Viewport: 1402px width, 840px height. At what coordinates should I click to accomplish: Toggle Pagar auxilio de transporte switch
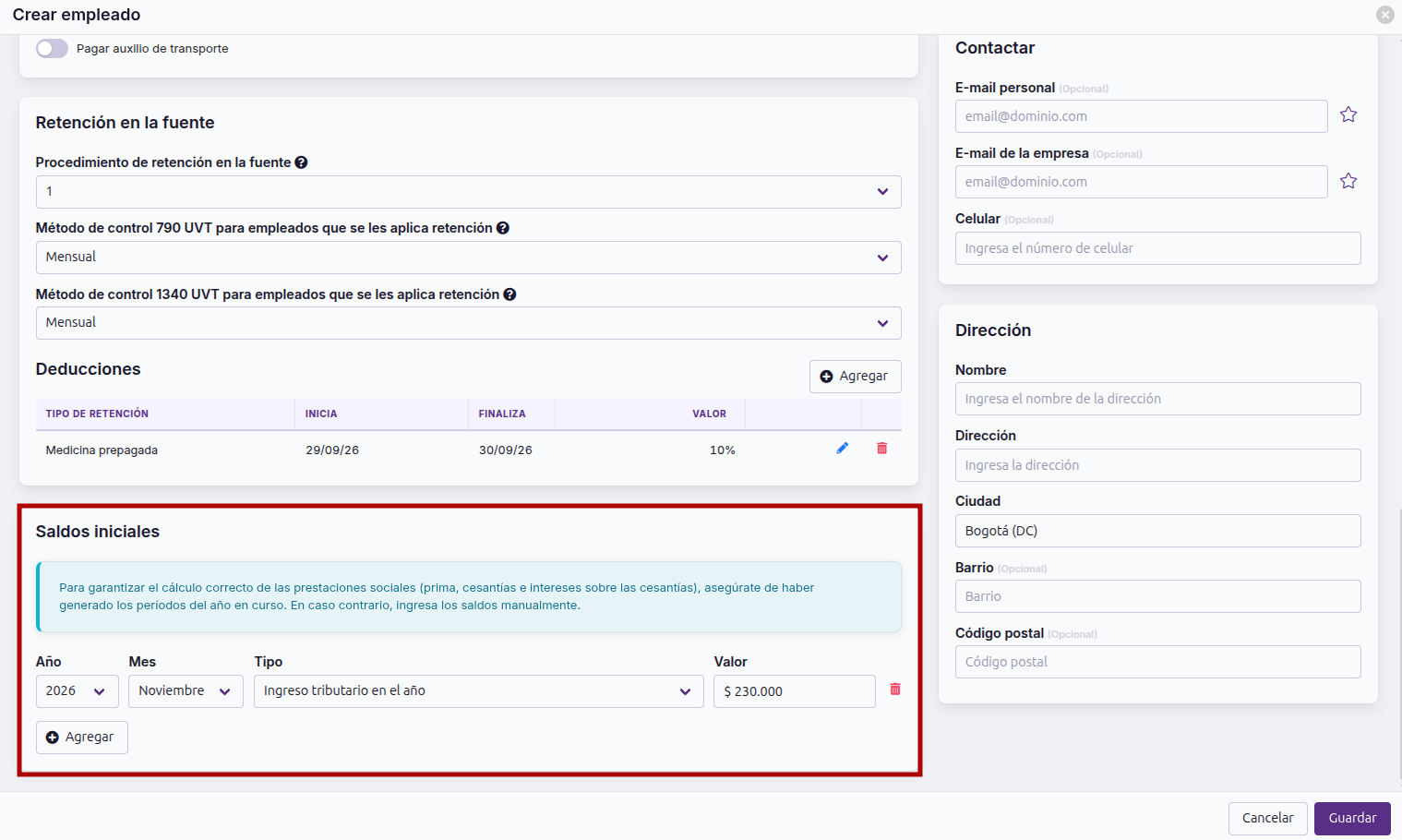pyautogui.click(x=52, y=49)
